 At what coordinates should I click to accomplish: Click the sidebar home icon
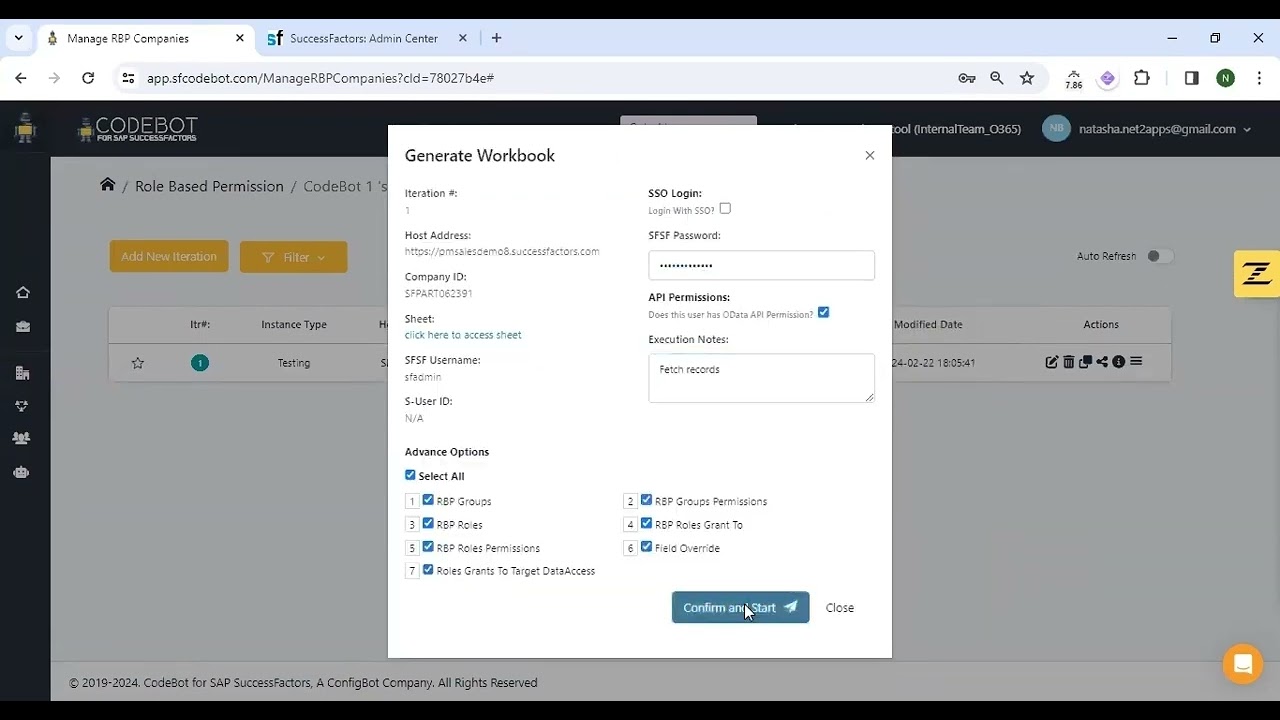click(22, 293)
